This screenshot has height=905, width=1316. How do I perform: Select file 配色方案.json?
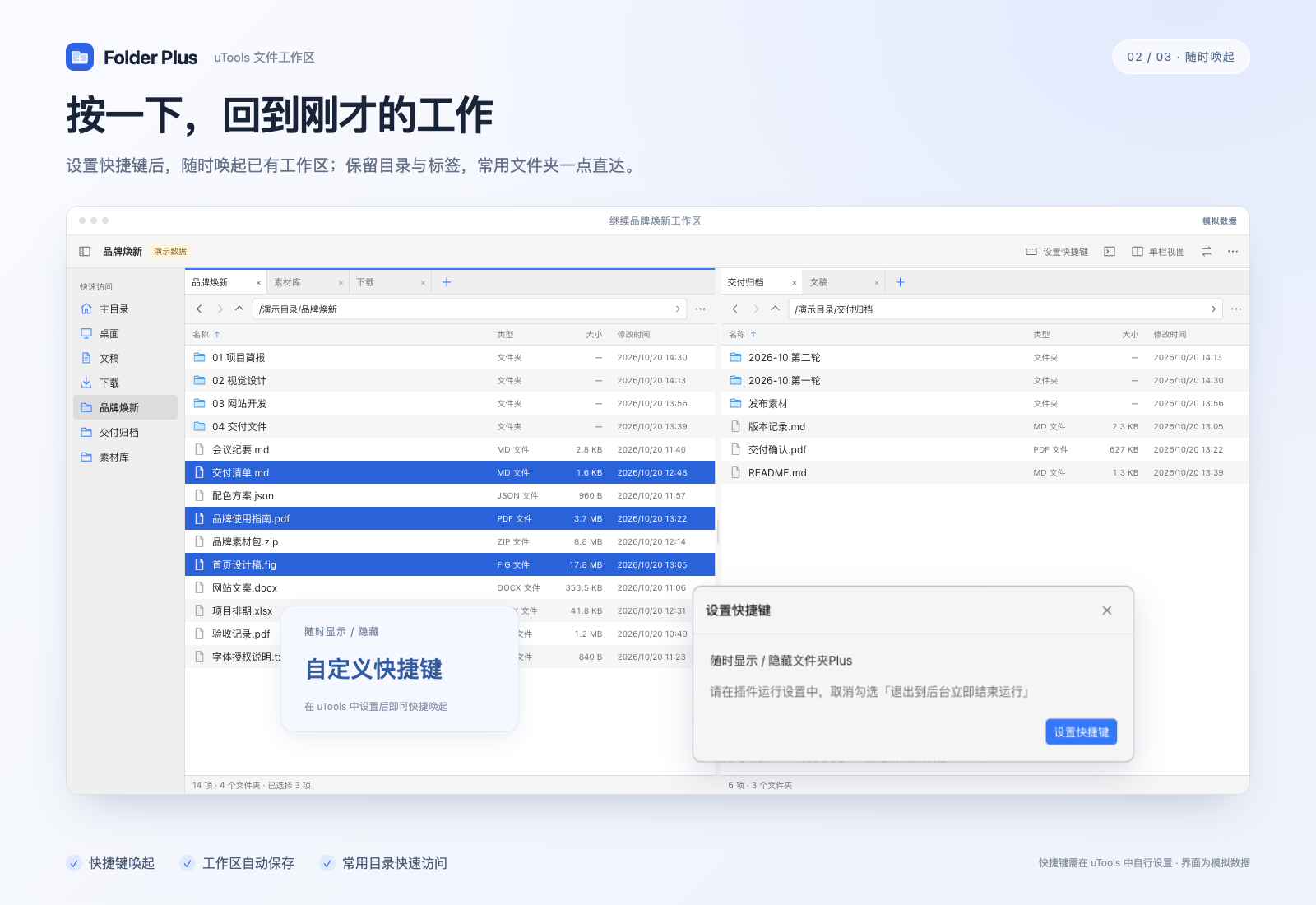(x=450, y=496)
